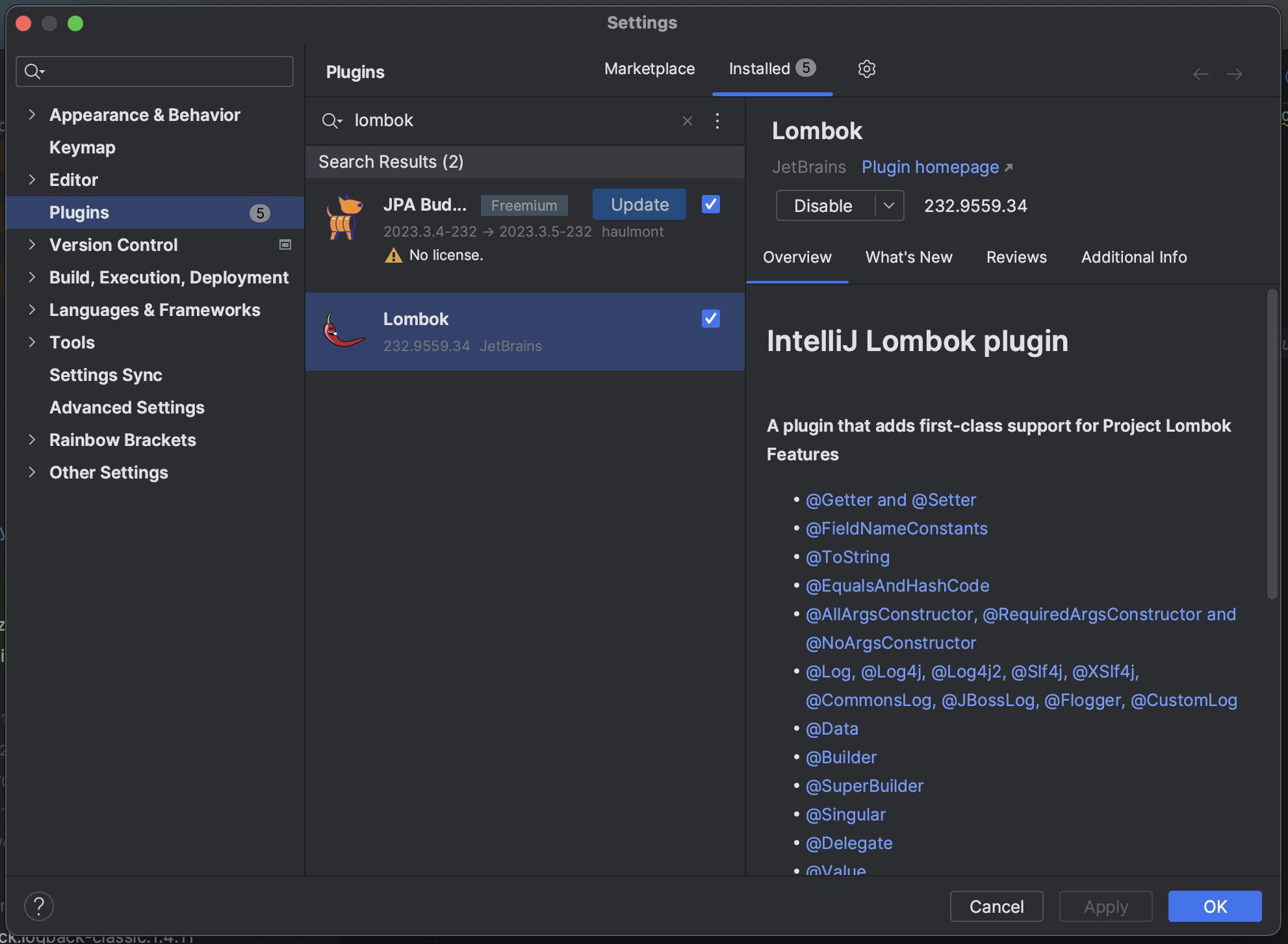The image size is (1288, 944).
Task: Open the @SuperBuilder link
Action: (x=864, y=786)
